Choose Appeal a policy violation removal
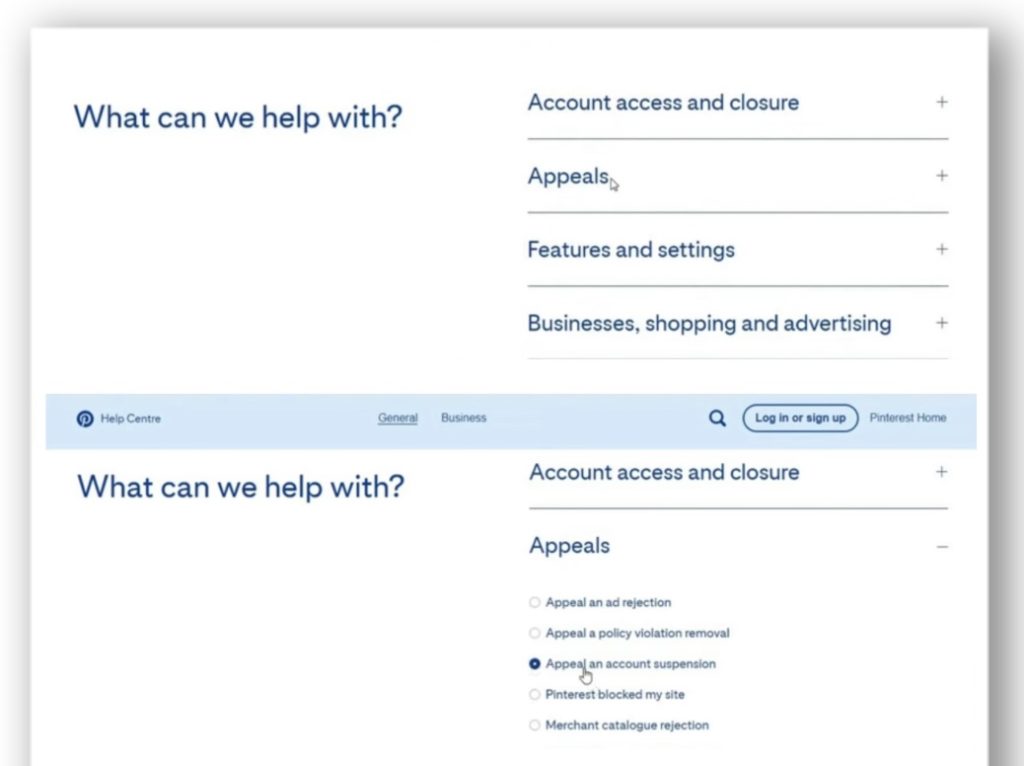The image size is (1024, 766). pyautogui.click(x=535, y=634)
